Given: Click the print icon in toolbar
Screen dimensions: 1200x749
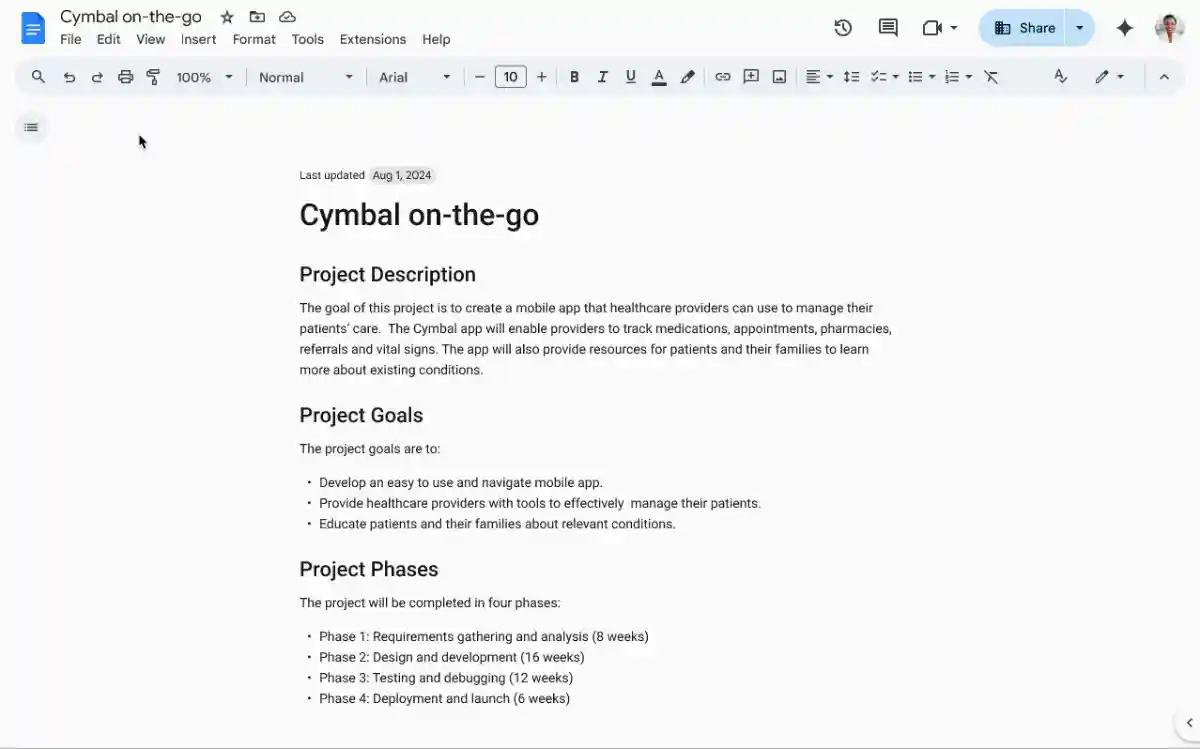Looking at the screenshot, I should click(x=125, y=77).
